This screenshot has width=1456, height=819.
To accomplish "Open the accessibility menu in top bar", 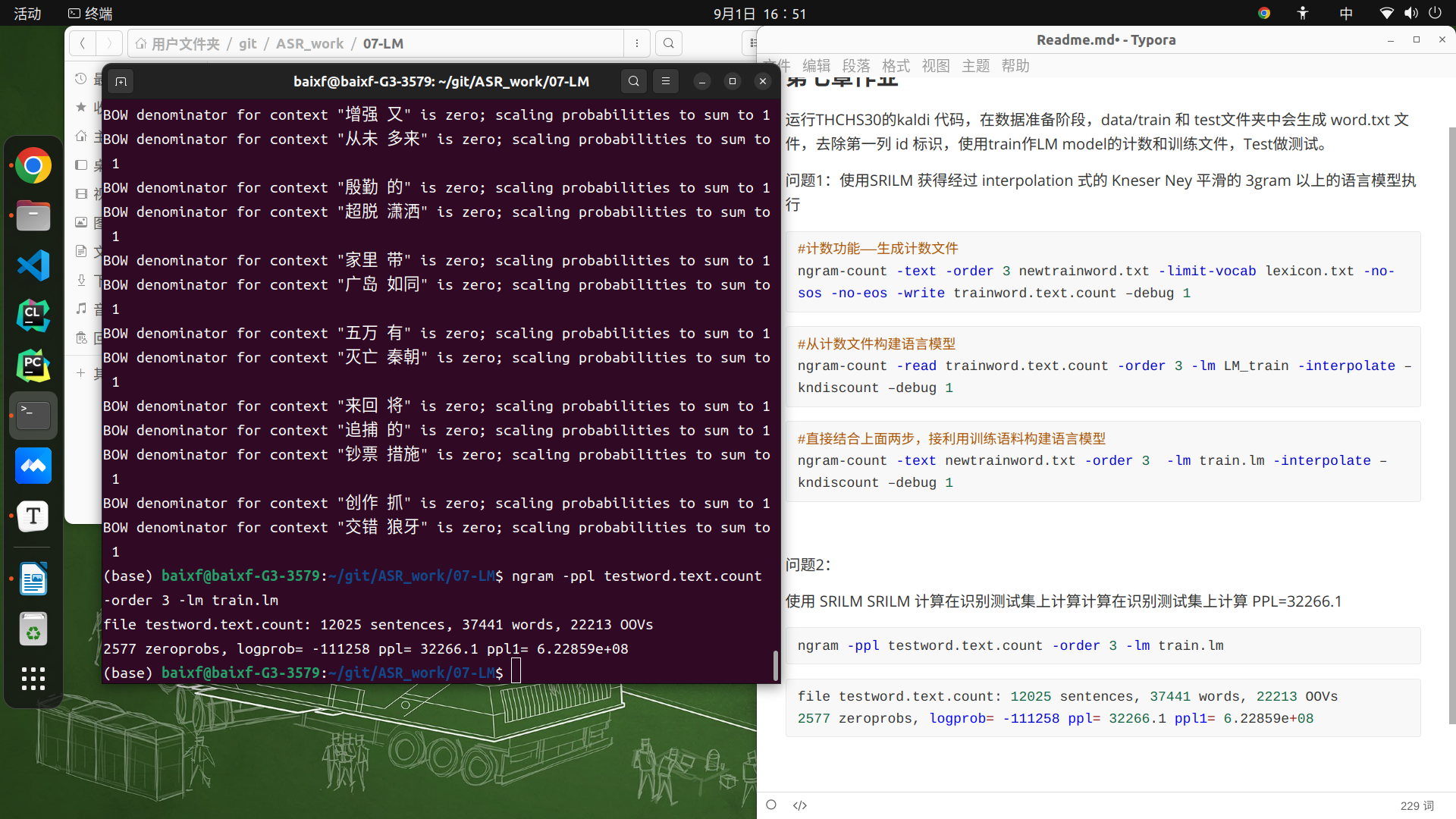I will pyautogui.click(x=1303, y=13).
